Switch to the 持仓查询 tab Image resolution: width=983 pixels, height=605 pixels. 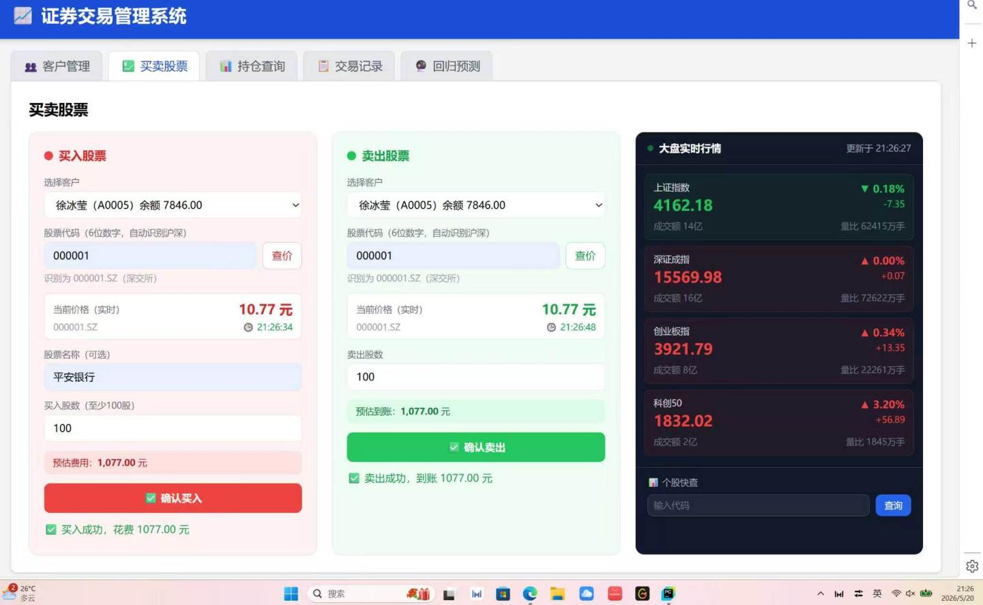tap(252, 66)
